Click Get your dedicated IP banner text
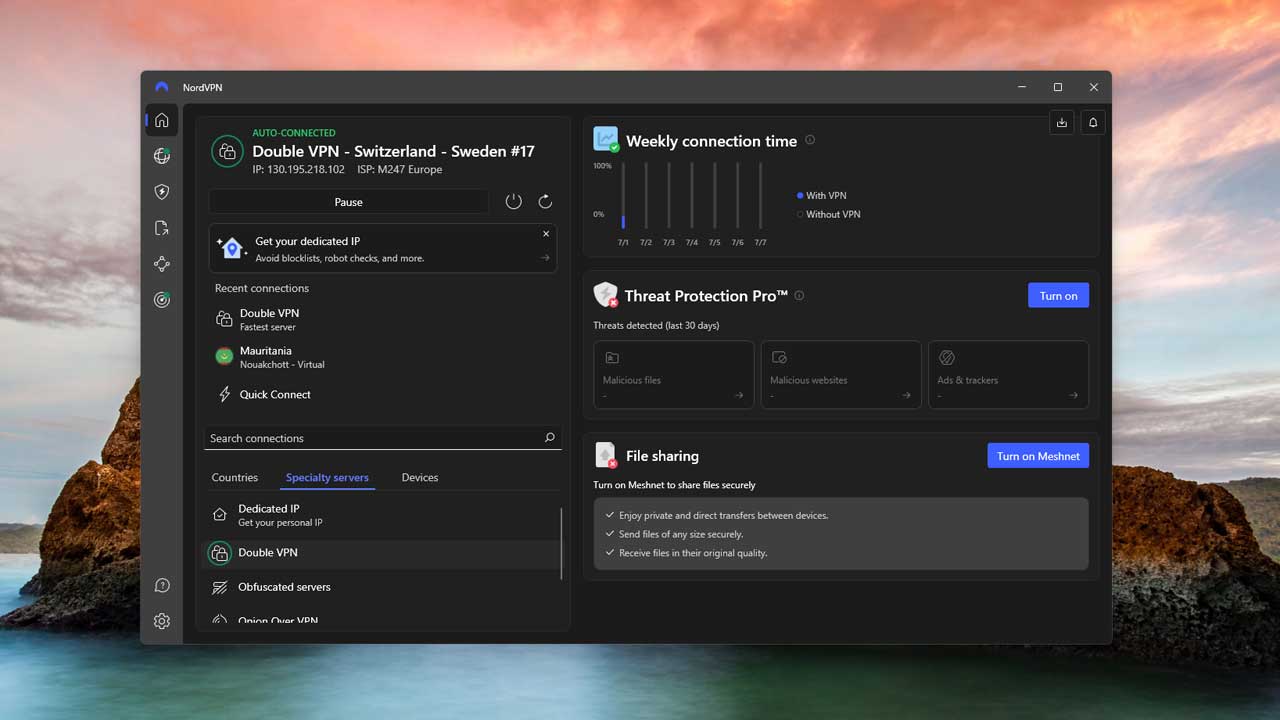 [x=307, y=241]
